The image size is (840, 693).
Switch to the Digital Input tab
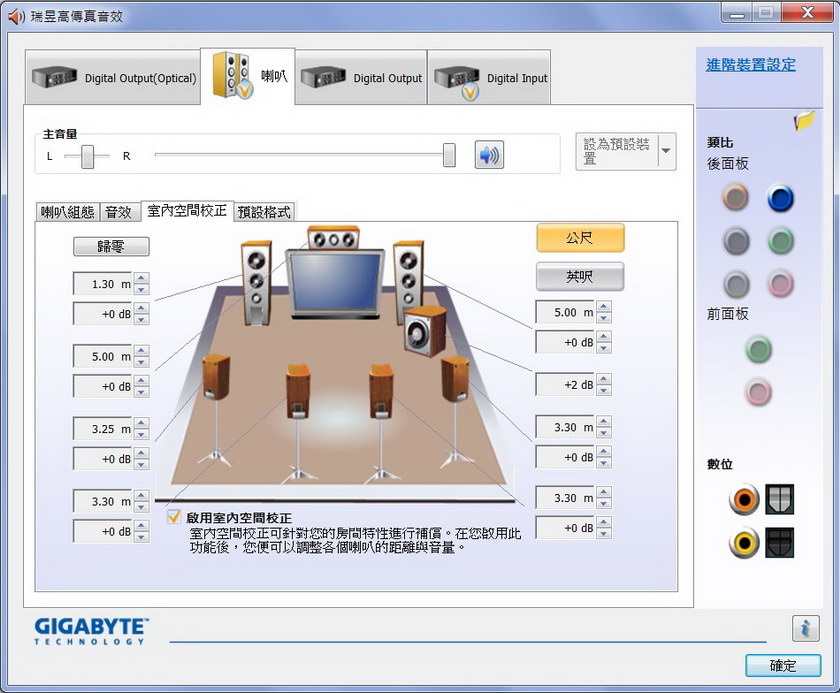coord(489,78)
